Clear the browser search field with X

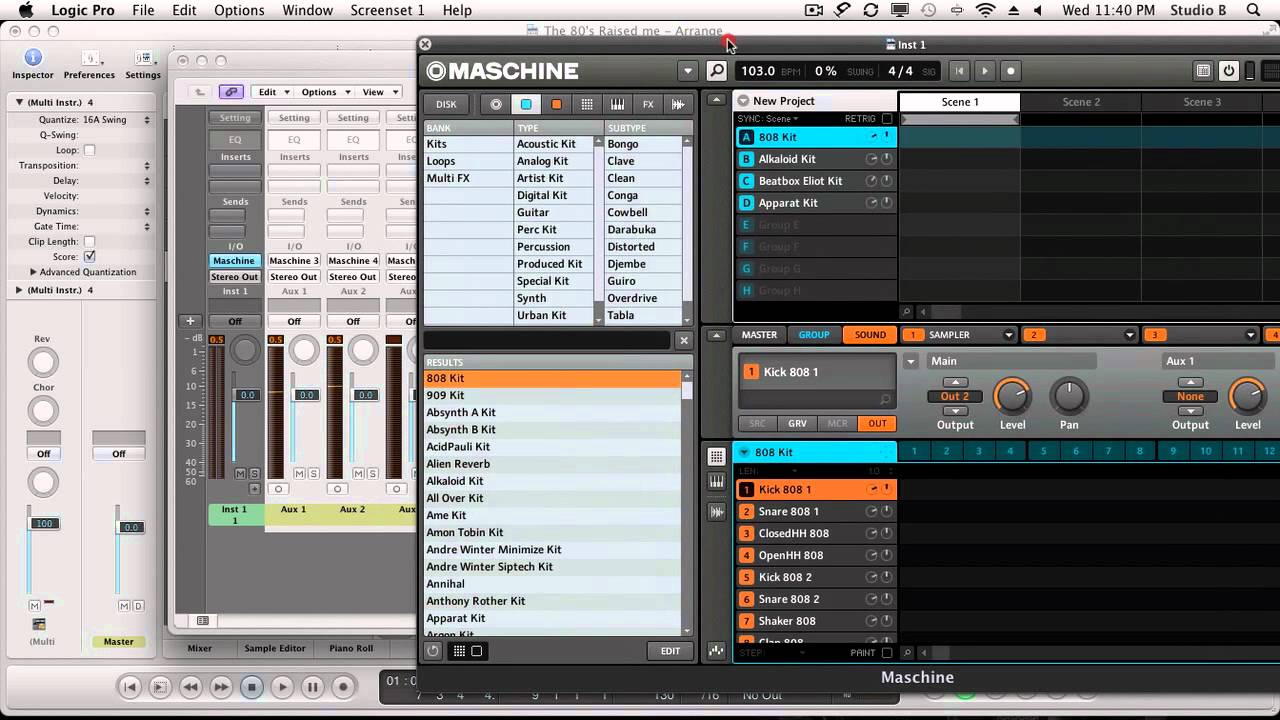(x=684, y=340)
